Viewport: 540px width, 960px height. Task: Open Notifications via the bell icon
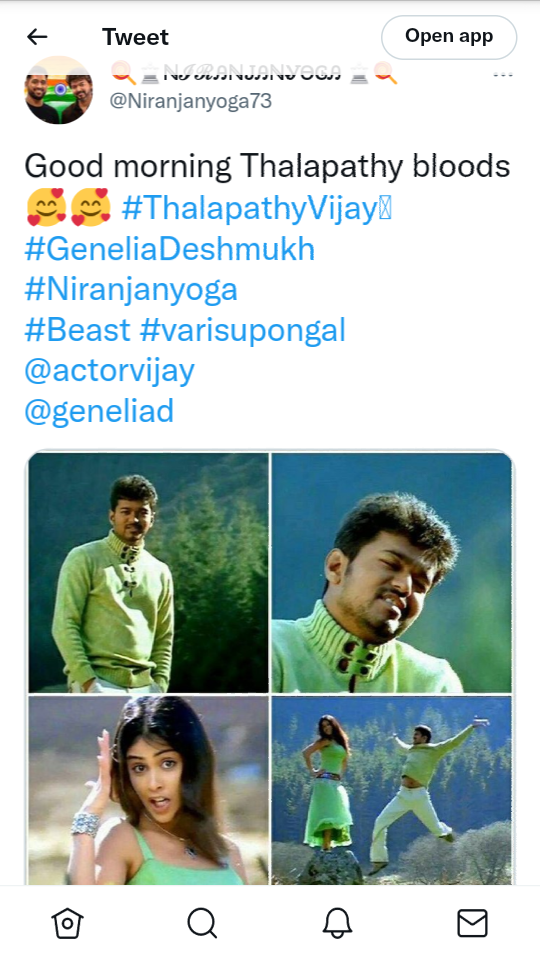(337, 923)
